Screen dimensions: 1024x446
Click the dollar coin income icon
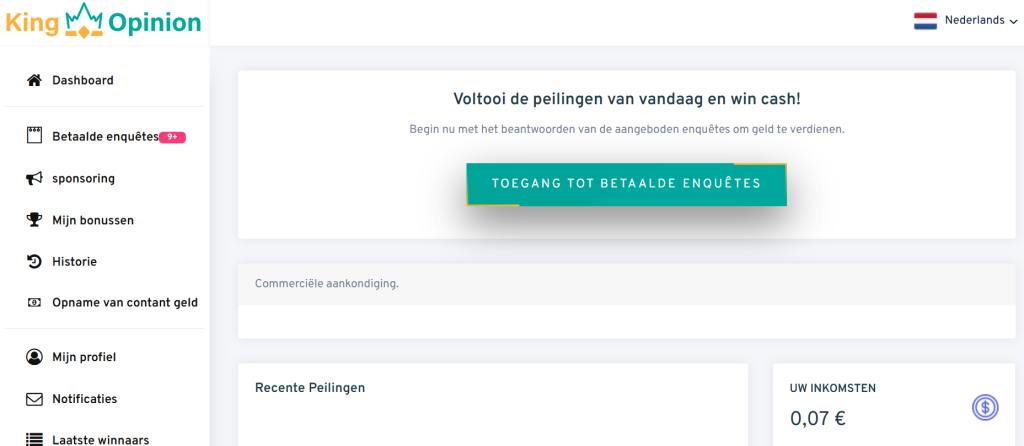[985, 407]
